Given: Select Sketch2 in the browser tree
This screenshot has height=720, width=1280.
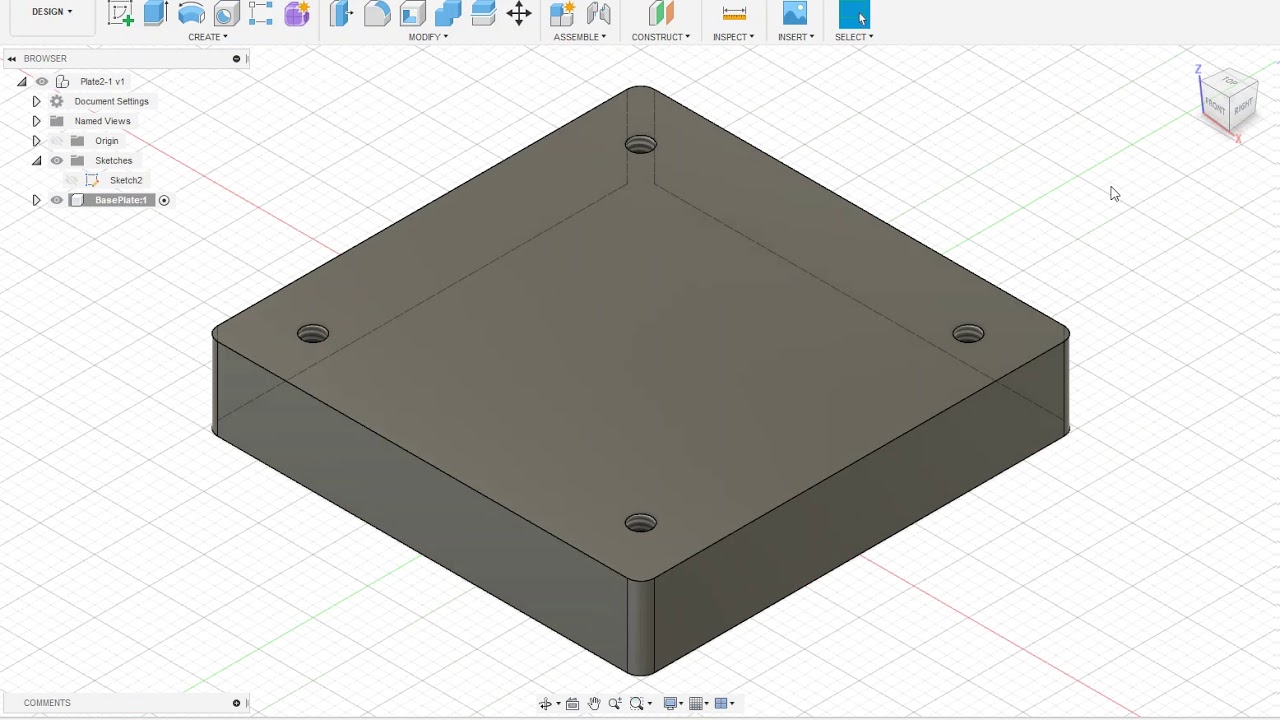Looking at the screenshot, I should click(x=126, y=181).
